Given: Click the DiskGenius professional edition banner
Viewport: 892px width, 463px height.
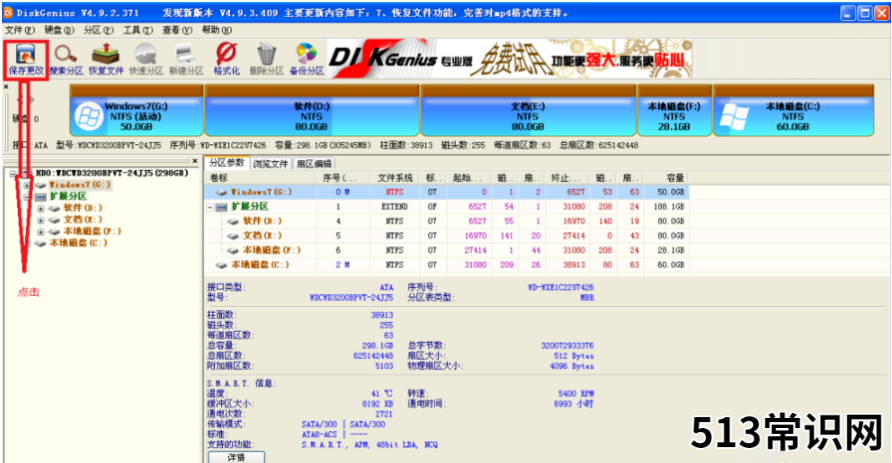Looking at the screenshot, I should tap(510, 59).
